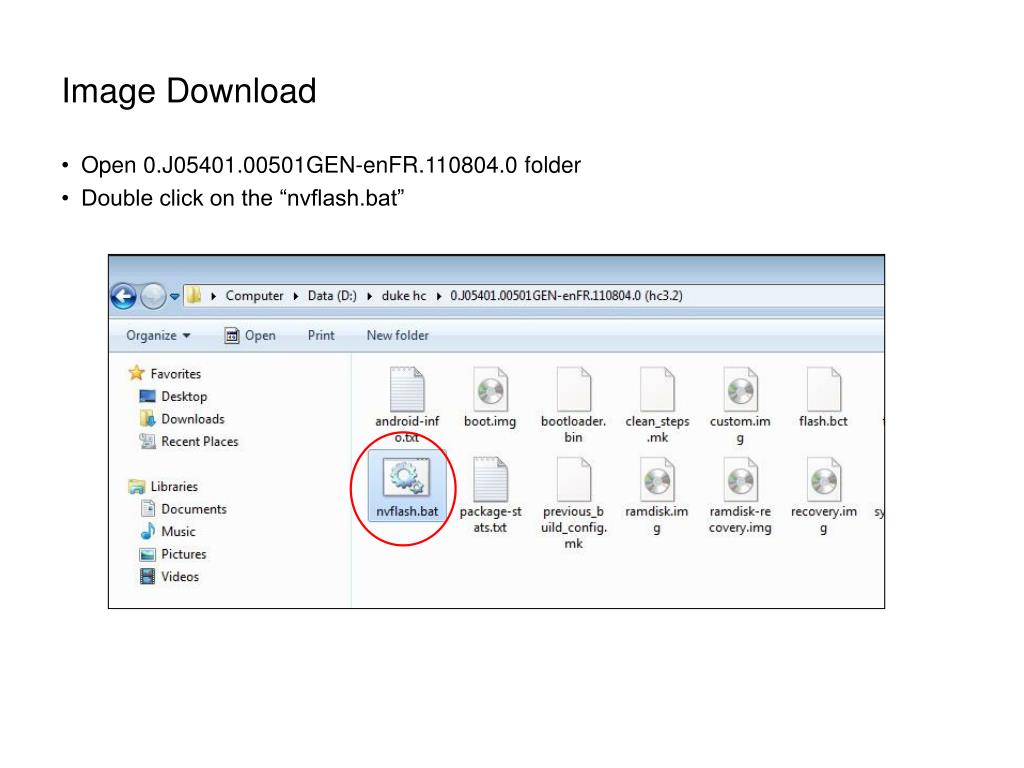The width and height of the screenshot is (1024, 768).
Task: Open the Organize dropdown menu
Action: tap(158, 335)
